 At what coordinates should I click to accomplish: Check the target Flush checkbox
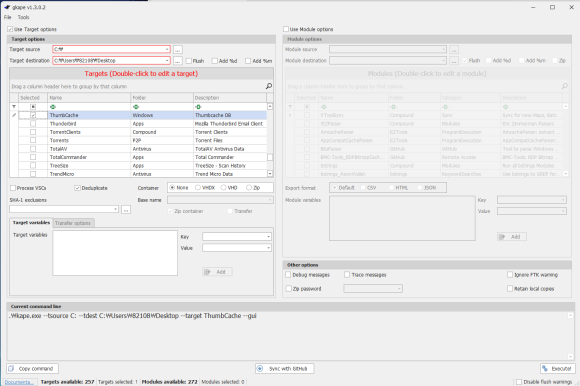[189, 61]
